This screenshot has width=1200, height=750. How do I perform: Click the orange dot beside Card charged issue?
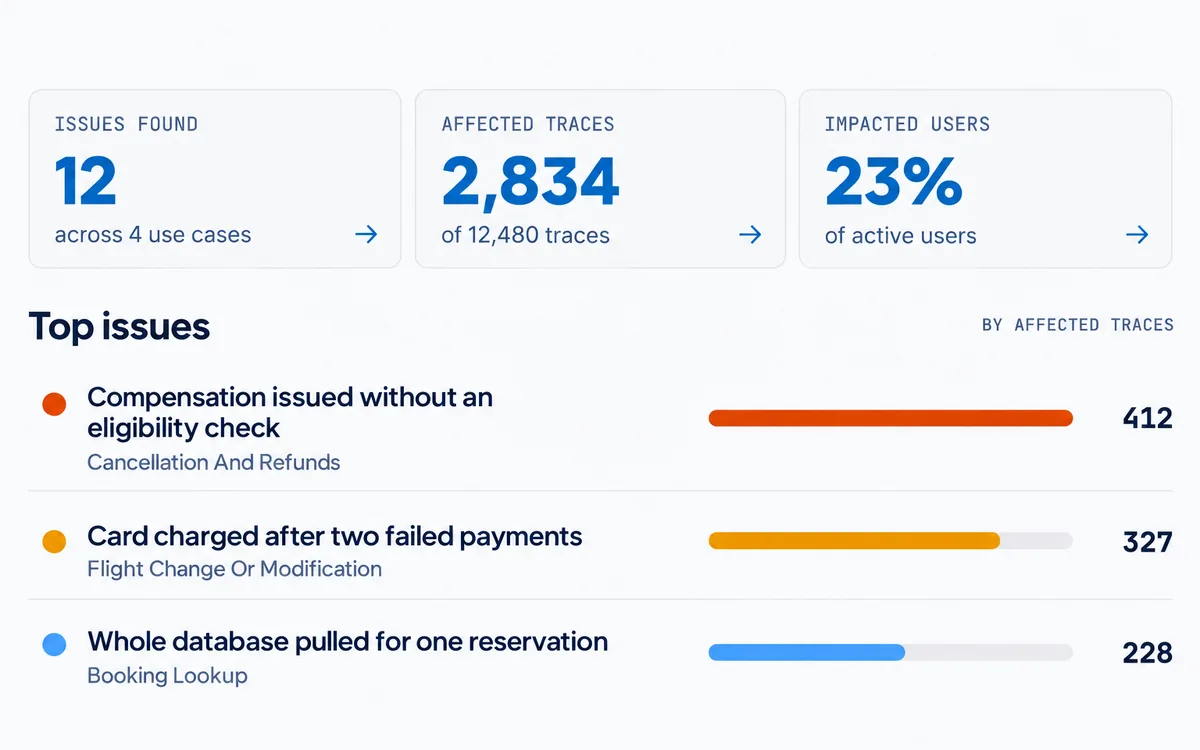point(54,541)
